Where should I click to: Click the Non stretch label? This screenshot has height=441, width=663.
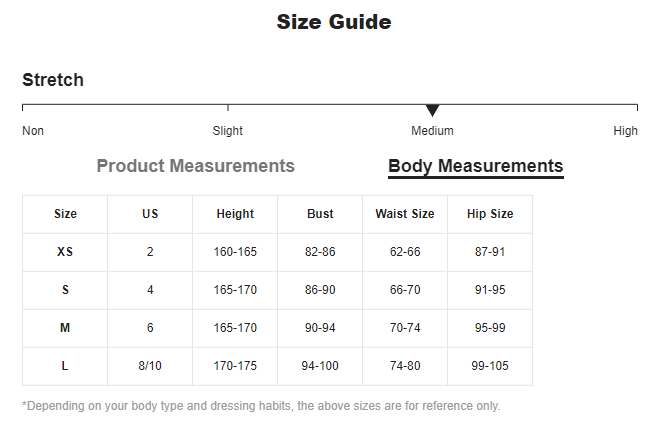33,131
